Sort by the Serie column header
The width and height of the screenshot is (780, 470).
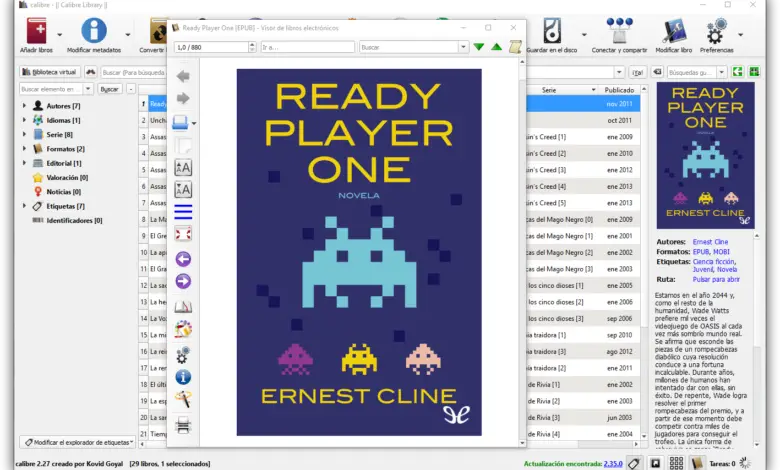pos(549,90)
